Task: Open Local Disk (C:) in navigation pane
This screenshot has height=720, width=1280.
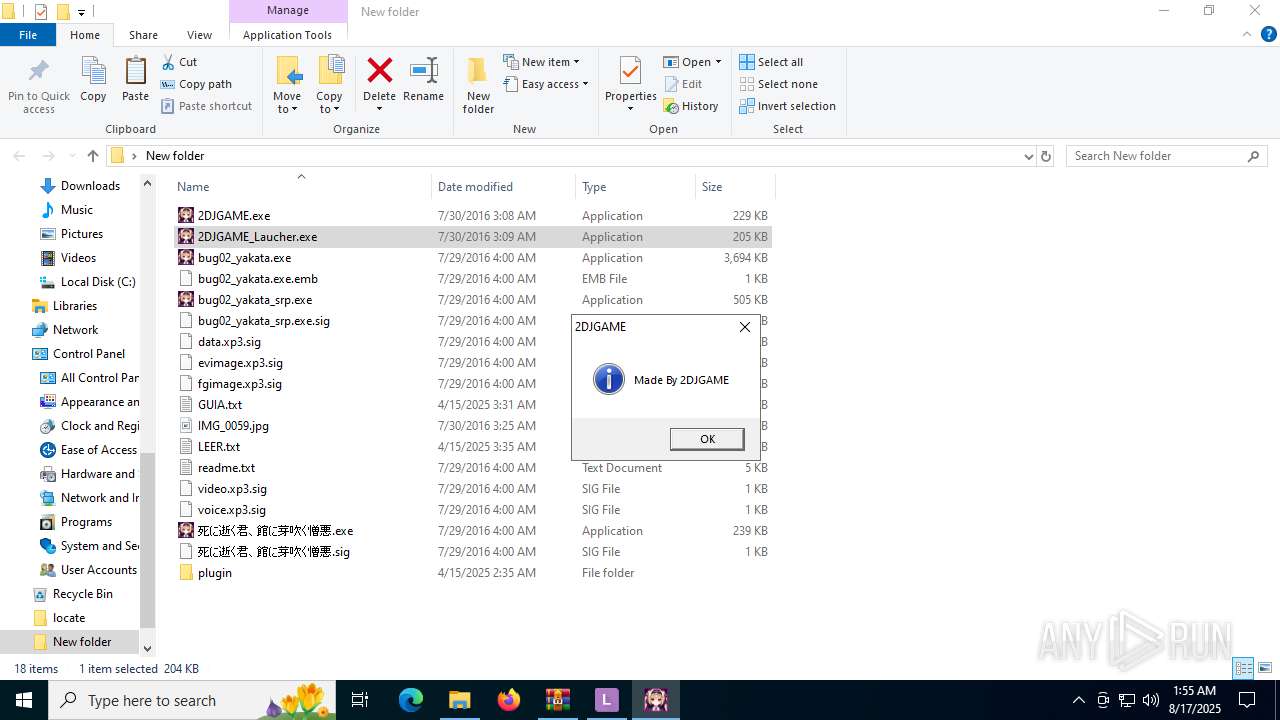Action: pos(97,281)
